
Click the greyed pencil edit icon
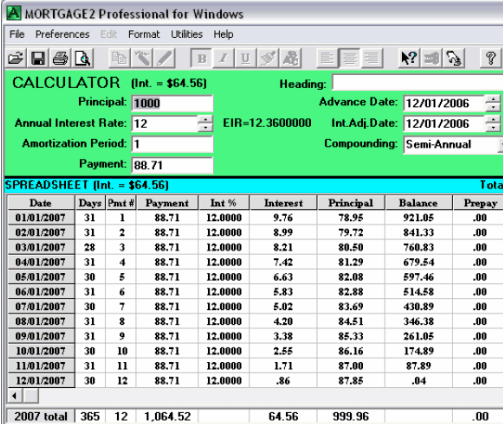click(164, 58)
